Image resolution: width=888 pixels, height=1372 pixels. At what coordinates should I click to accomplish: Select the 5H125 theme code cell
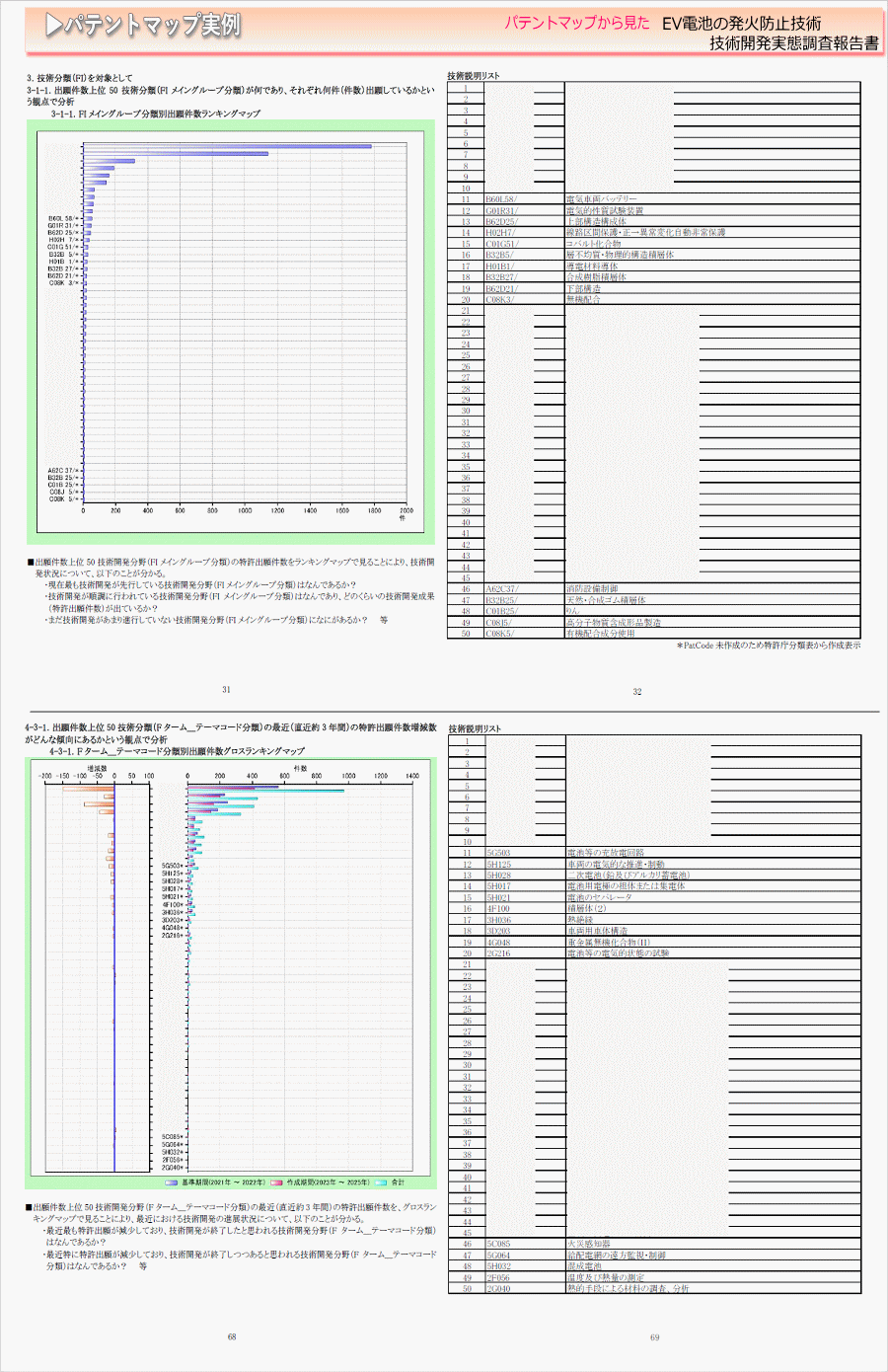pyautogui.click(x=498, y=864)
